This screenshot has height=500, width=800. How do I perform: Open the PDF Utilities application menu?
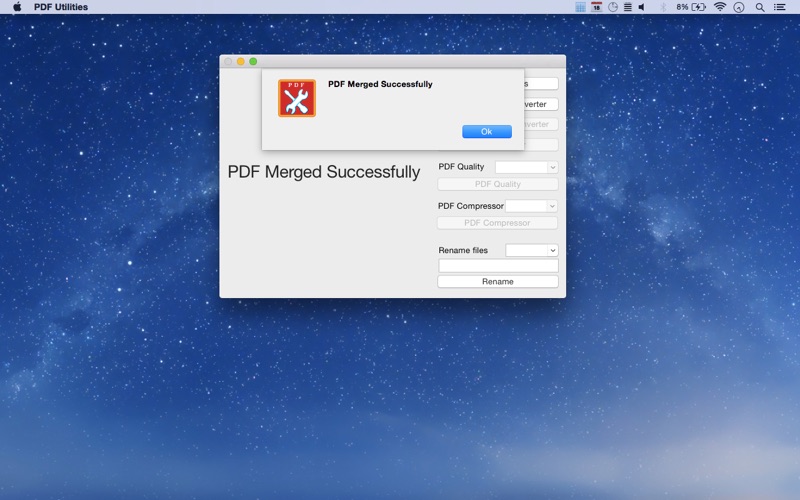(61, 7)
